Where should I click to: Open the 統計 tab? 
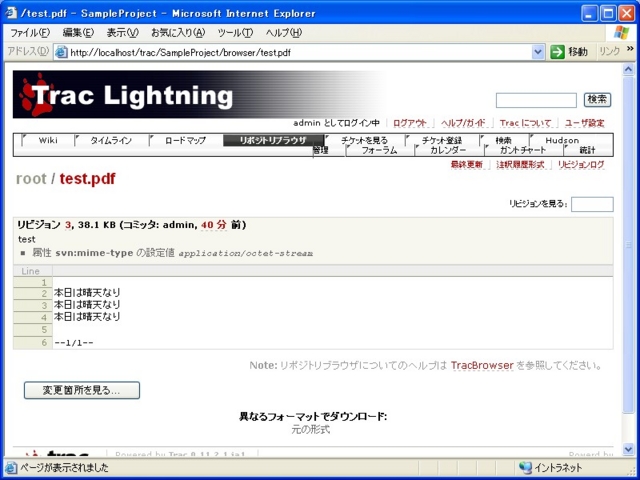click(587, 151)
